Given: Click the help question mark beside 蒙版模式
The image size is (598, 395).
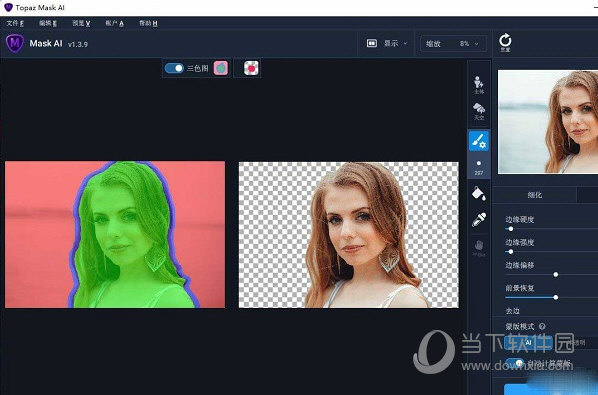Looking at the screenshot, I should (542, 326).
